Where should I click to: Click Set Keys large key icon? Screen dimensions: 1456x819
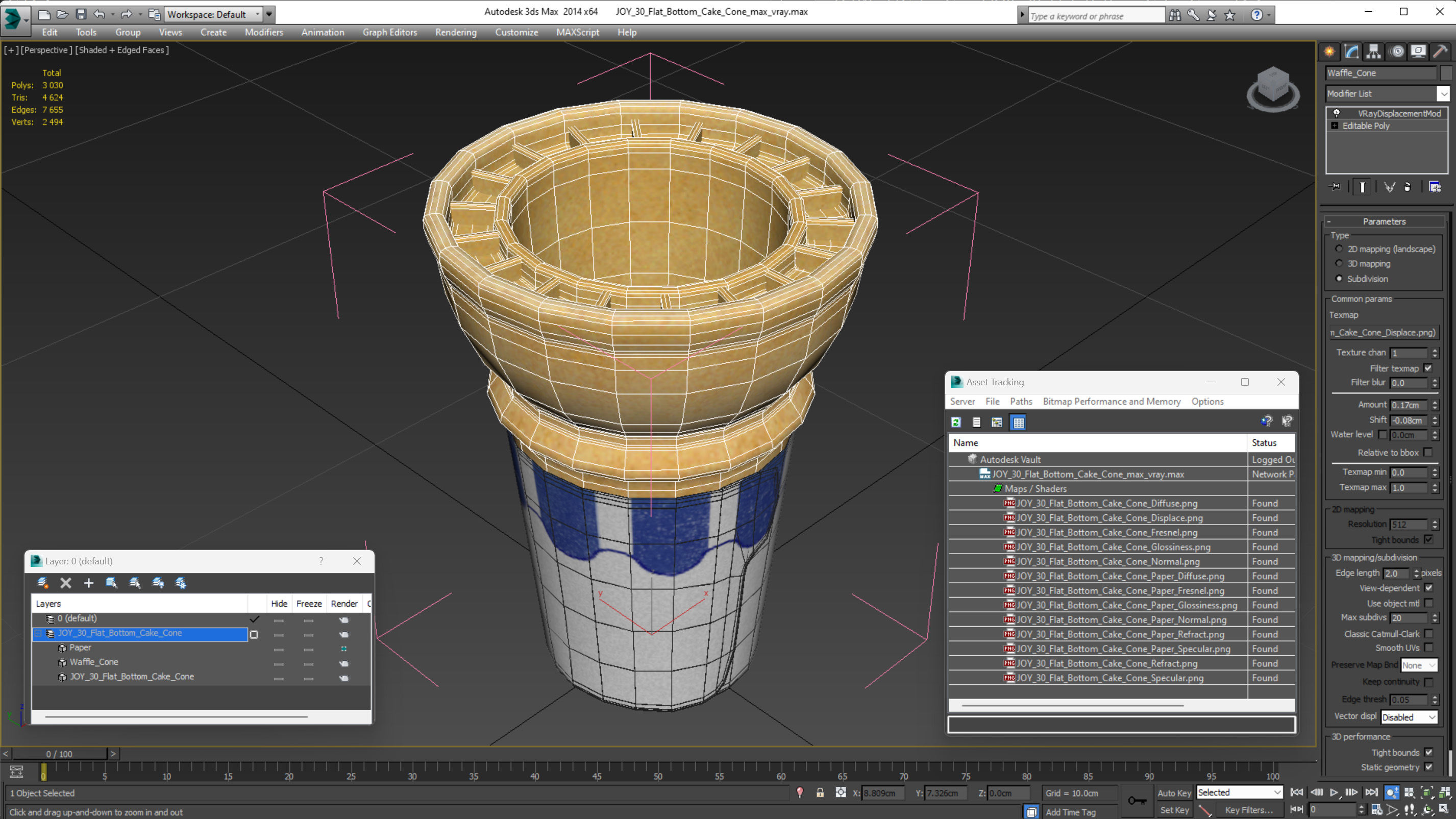(1137, 800)
